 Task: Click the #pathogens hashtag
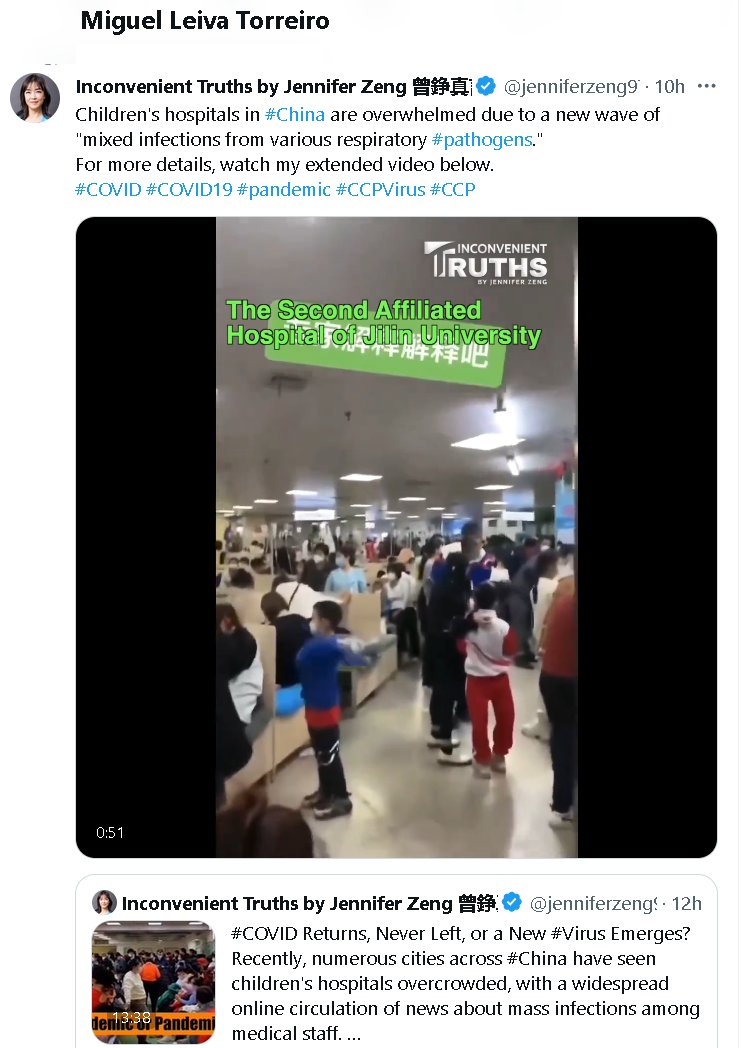[482, 139]
